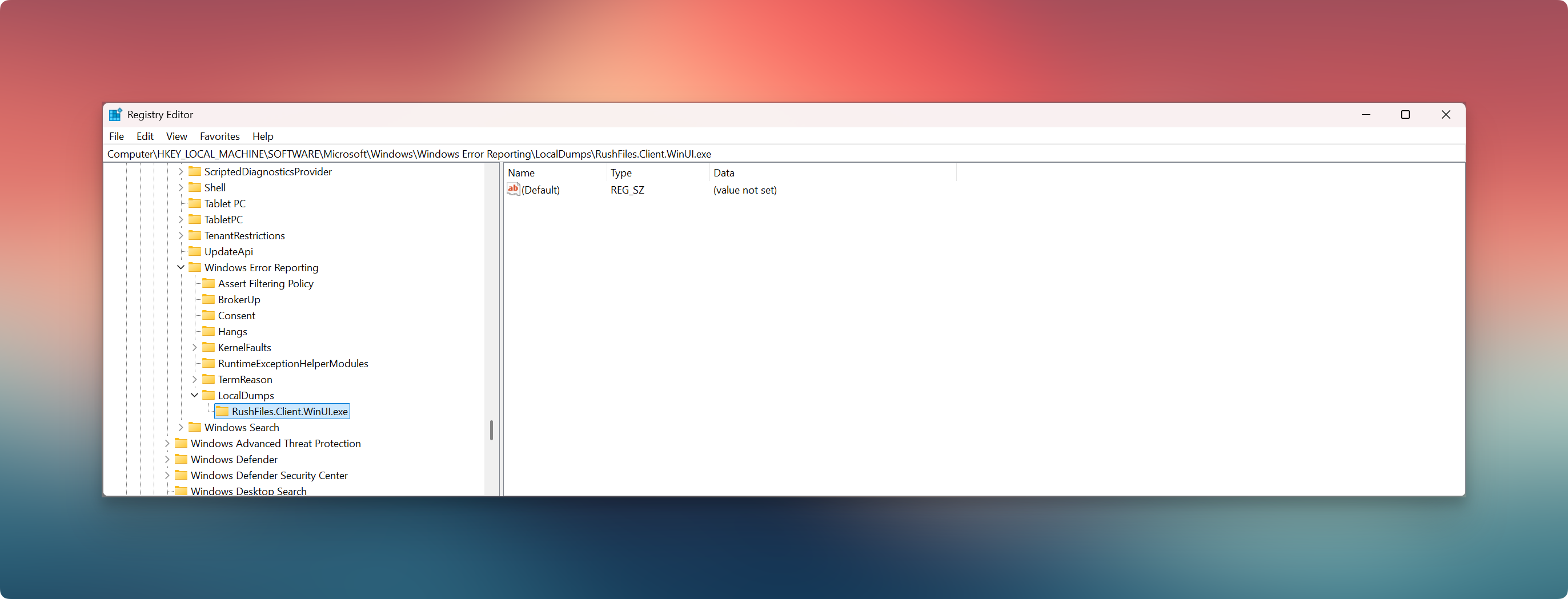
Task: Select the TabletPC folder icon
Action: (195, 219)
